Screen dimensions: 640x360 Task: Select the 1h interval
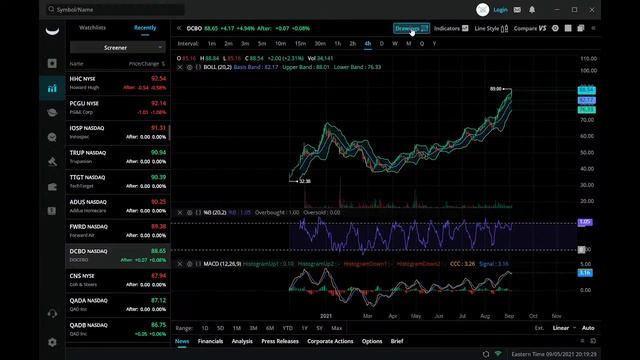click(x=338, y=43)
